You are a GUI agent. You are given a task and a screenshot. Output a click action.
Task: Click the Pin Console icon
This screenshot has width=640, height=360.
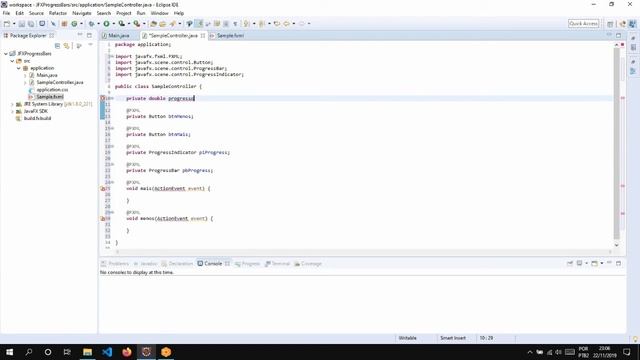pyautogui.click(x=570, y=263)
